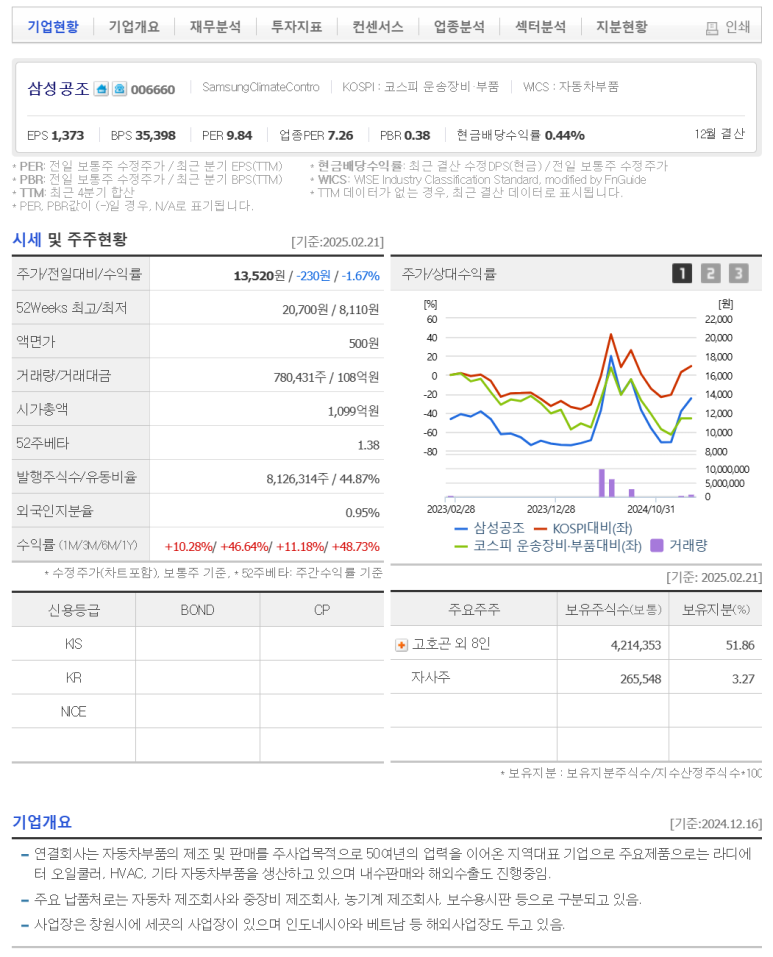The image size is (773, 957).
Task: Click the 1Y return +48.73%
Action: [x=356, y=546]
